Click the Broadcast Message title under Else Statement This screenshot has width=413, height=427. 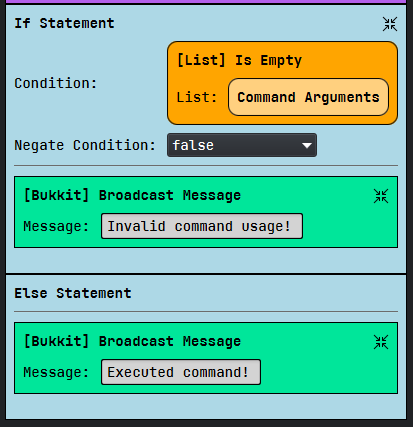coord(132,341)
